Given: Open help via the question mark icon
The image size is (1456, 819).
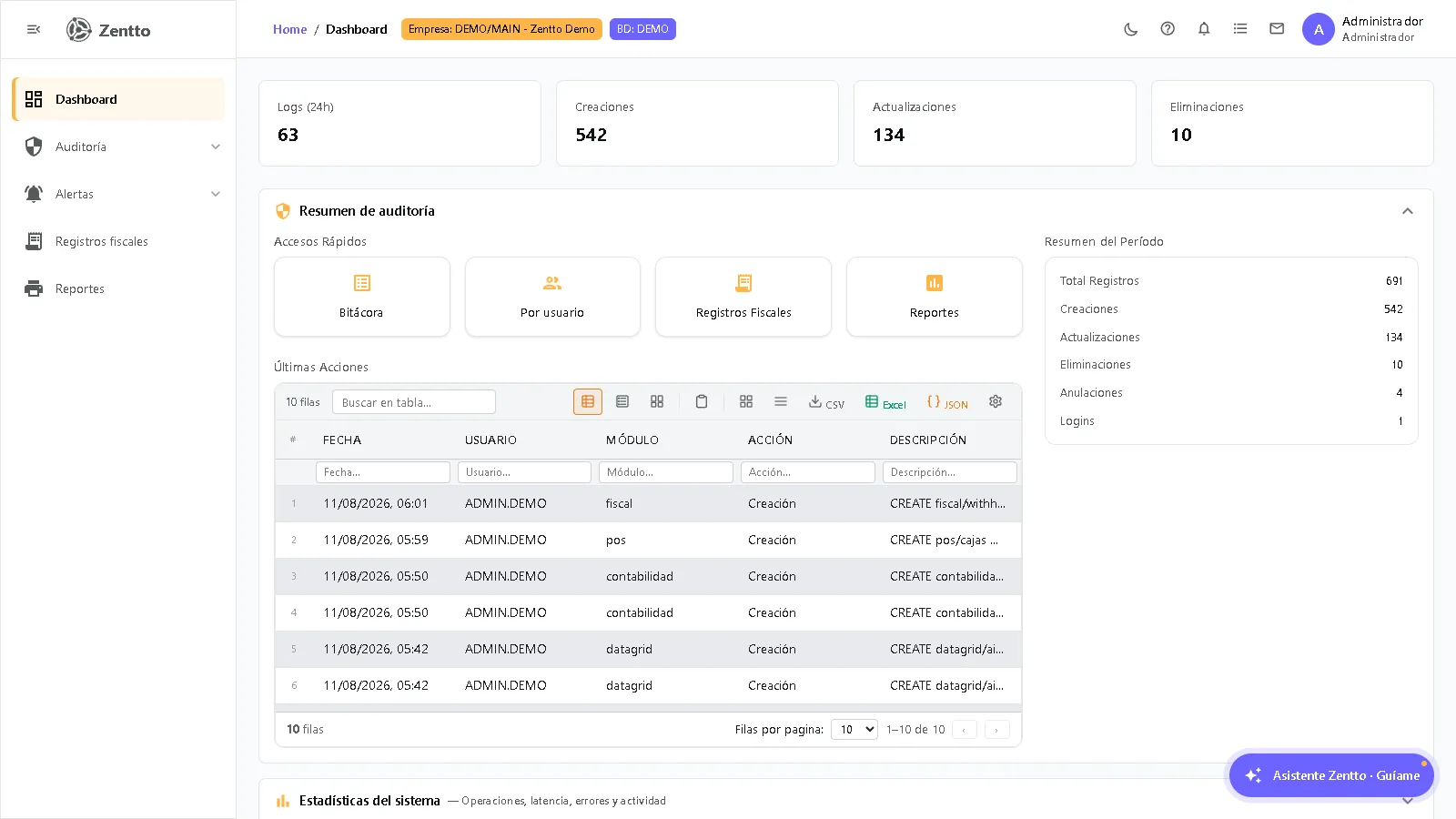Looking at the screenshot, I should [1168, 29].
